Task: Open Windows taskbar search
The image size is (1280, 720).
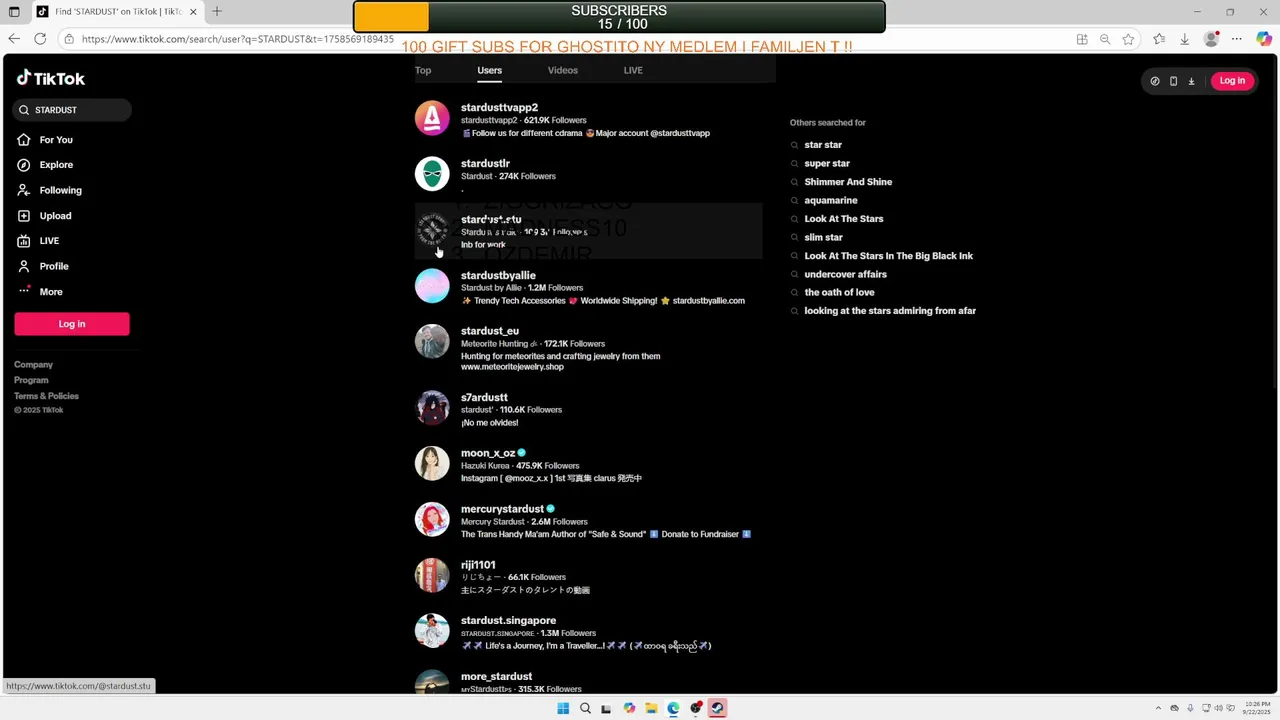Action: [585, 708]
